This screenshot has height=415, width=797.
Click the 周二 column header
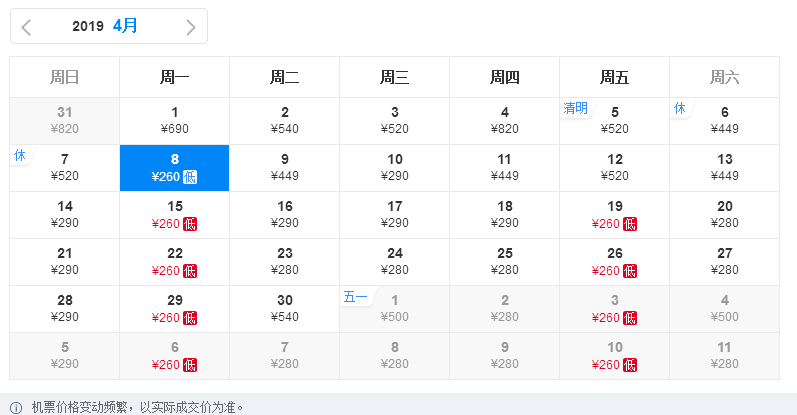click(x=285, y=77)
